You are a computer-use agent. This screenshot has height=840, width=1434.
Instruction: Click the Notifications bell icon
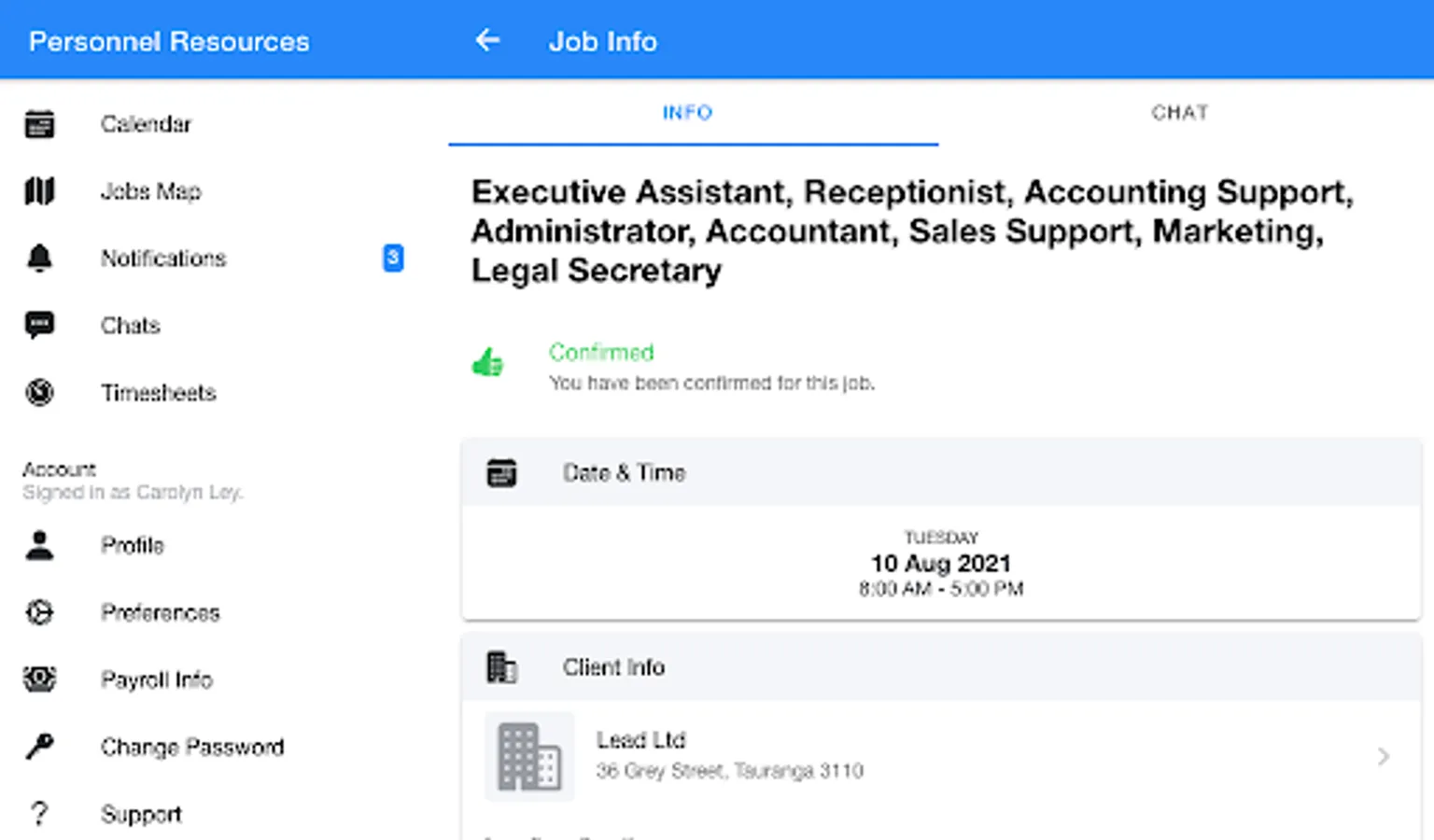(39, 259)
